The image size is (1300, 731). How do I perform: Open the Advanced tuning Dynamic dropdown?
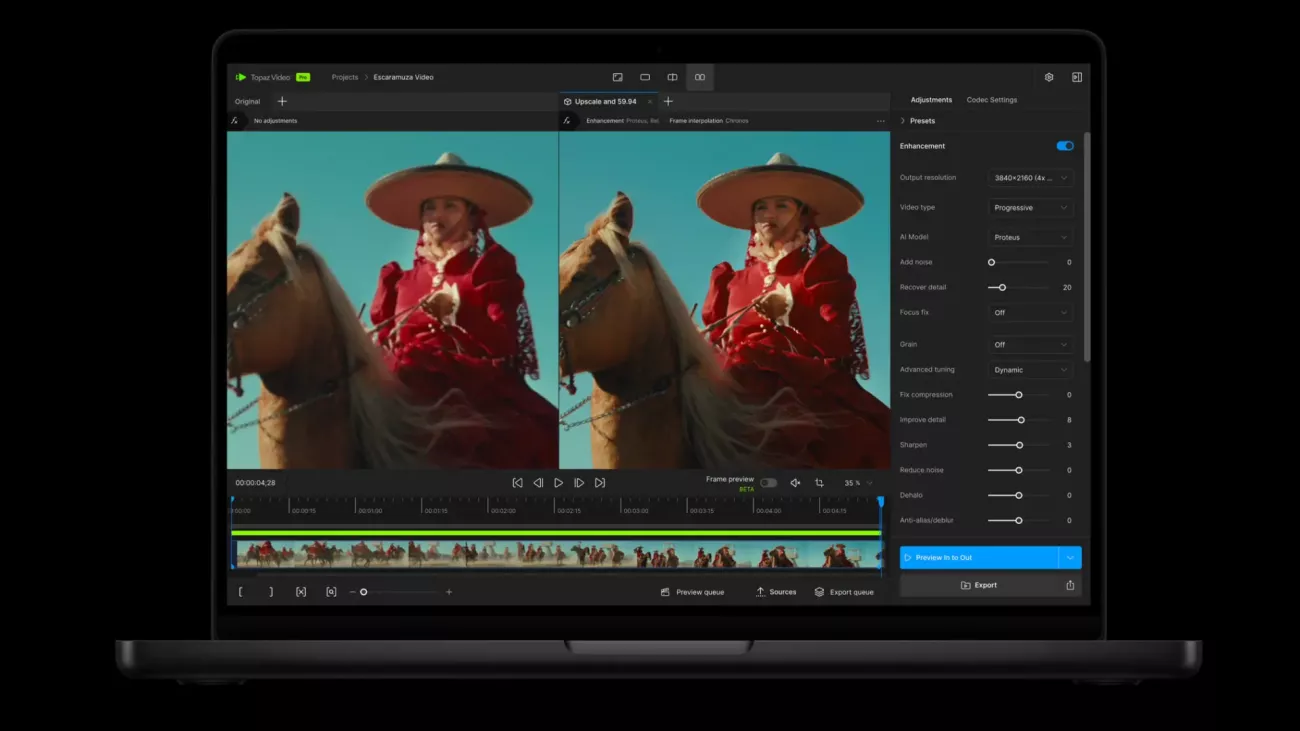coord(1030,370)
